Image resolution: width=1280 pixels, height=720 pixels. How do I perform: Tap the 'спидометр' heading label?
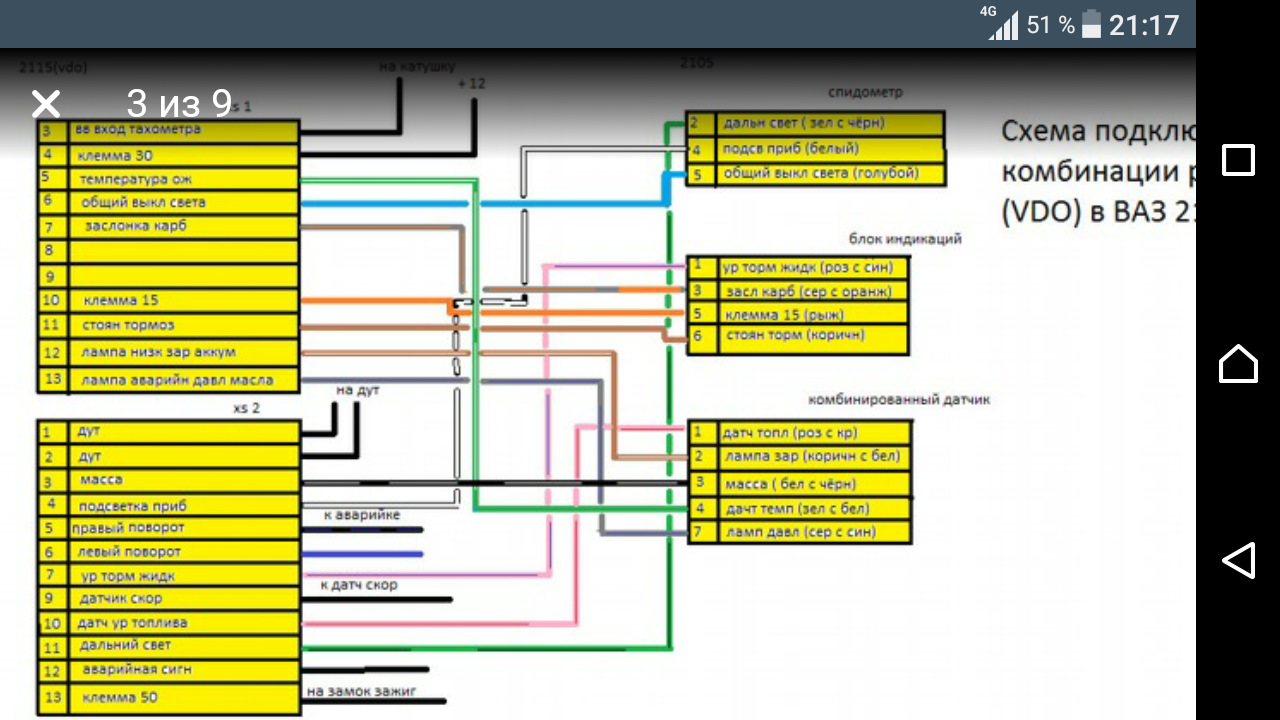pyautogui.click(x=866, y=92)
